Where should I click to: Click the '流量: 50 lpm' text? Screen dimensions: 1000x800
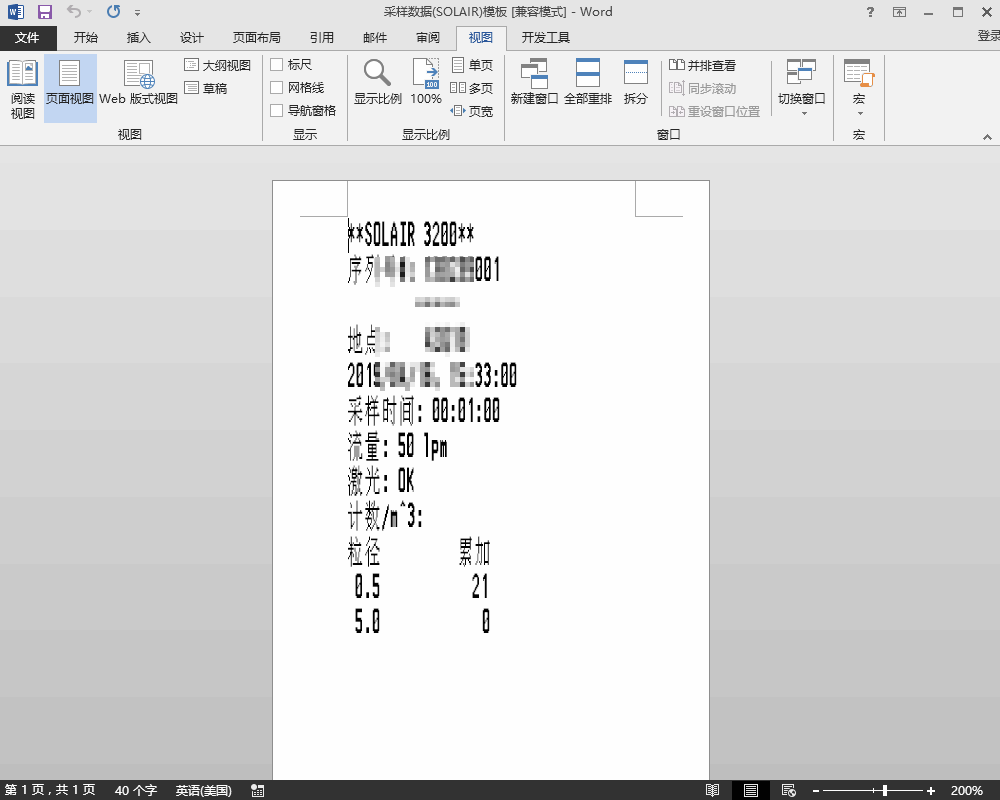click(x=397, y=446)
